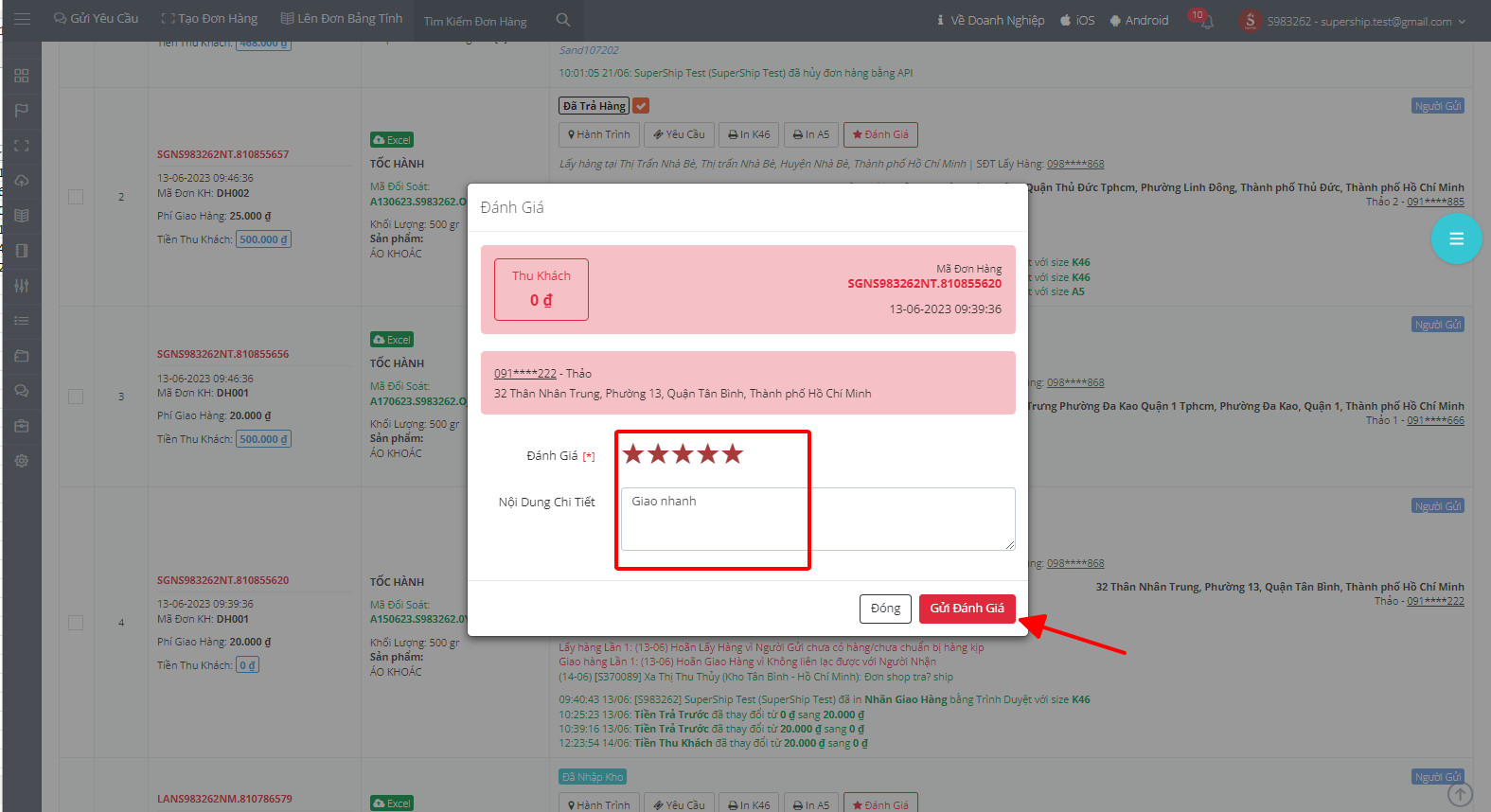Toggle the hamburger sidebar menu
The width and height of the screenshot is (1491, 812).
(x=22, y=20)
